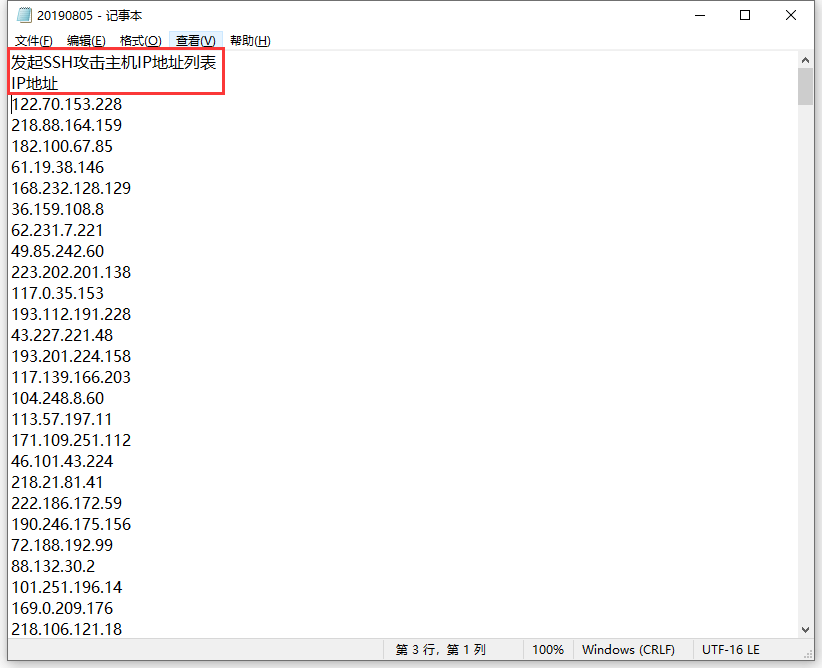Minimize the Notepad window

coord(699,15)
